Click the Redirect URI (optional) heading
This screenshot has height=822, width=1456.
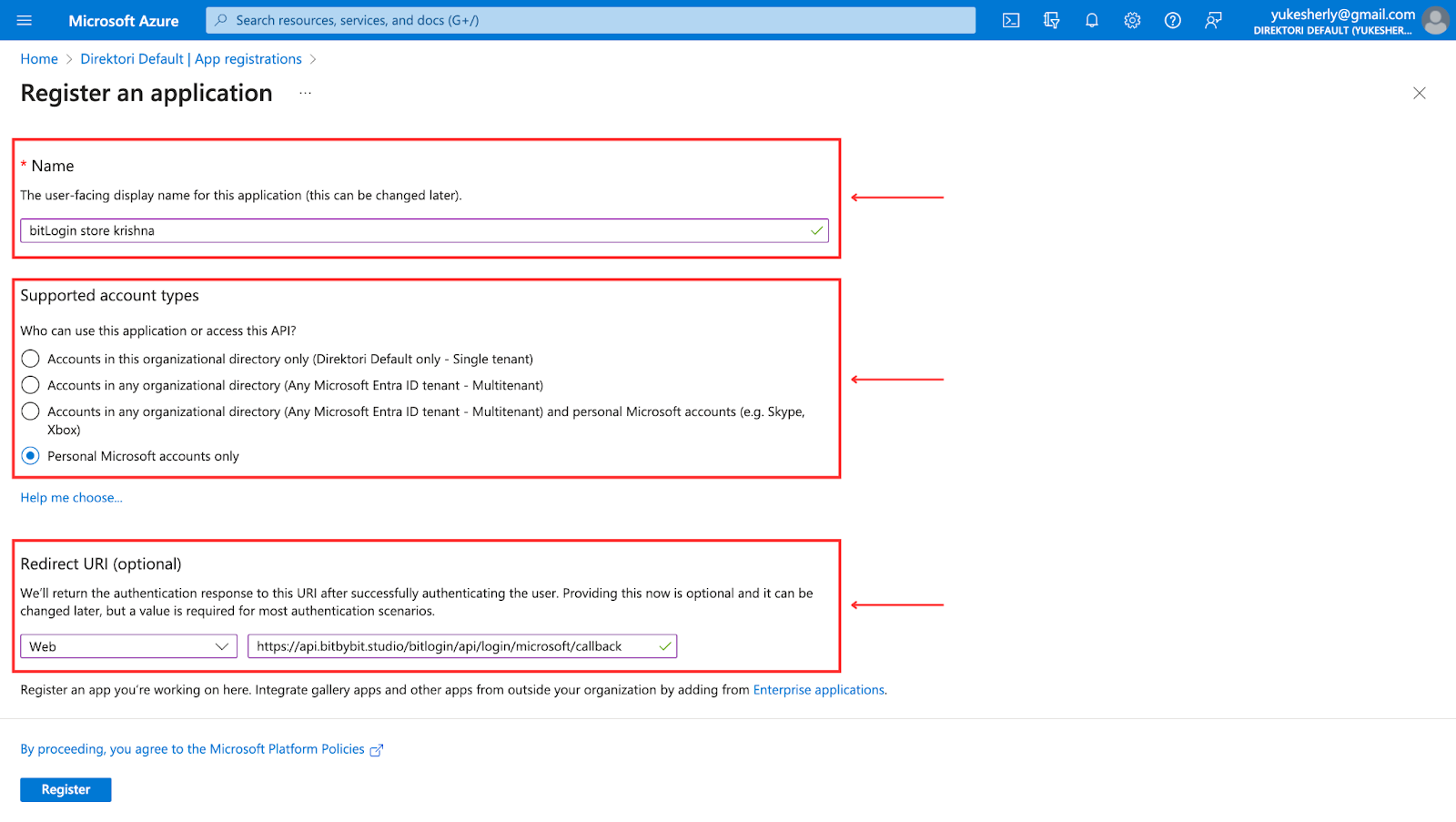pyautogui.click(x=101, y=564)
